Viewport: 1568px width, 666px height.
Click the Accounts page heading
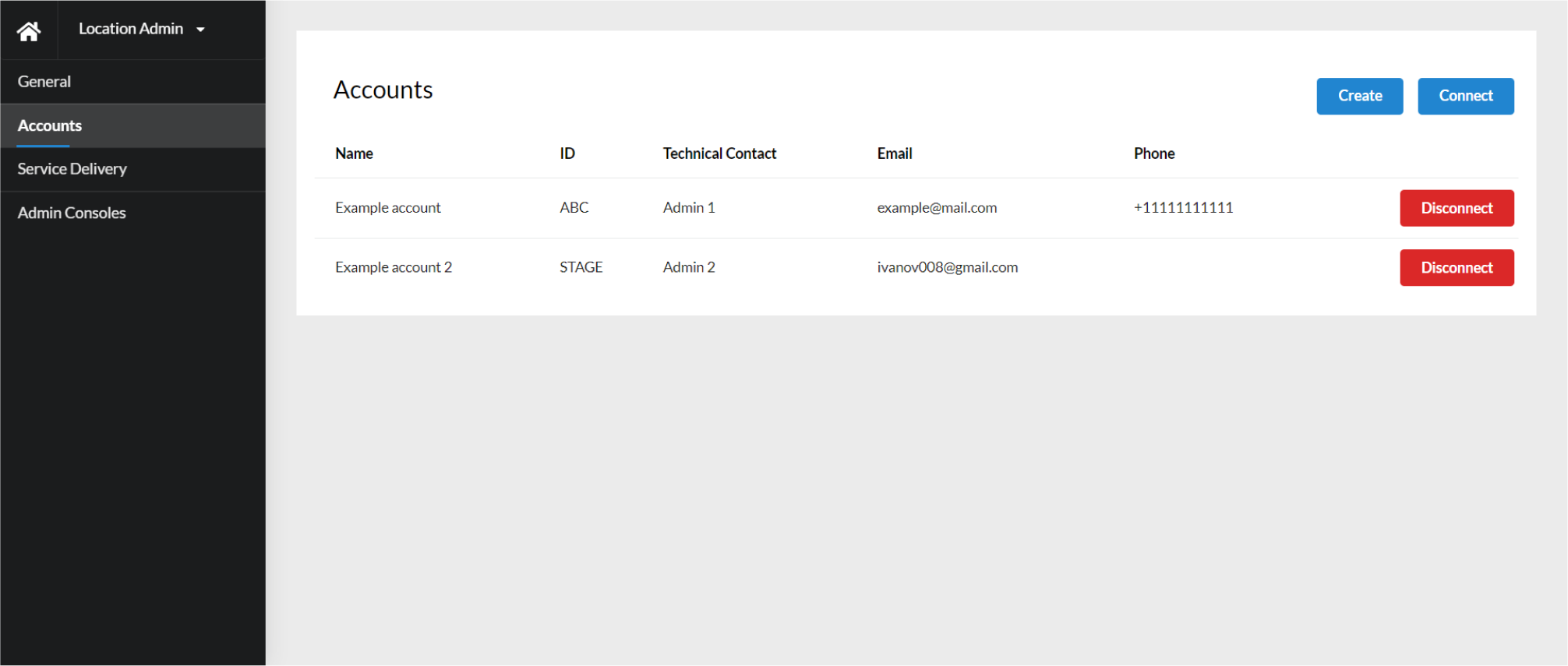point(383,90)
